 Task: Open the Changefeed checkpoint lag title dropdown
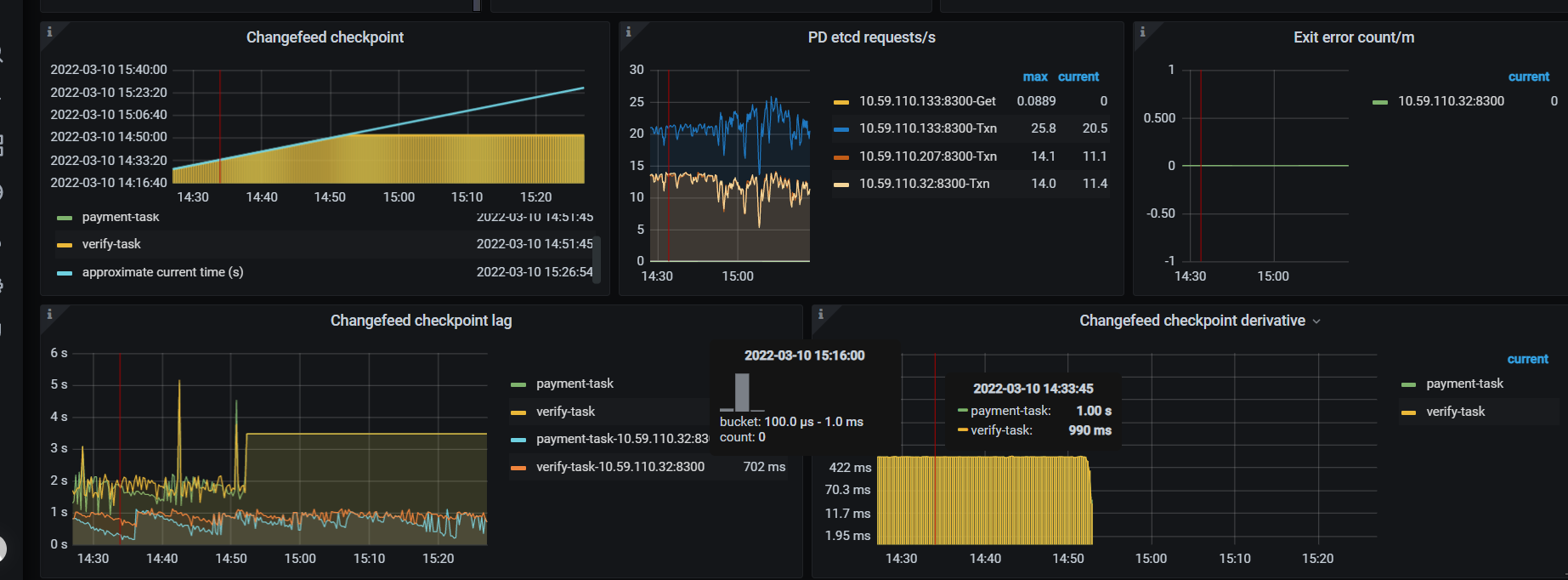(x=421, y=321)
